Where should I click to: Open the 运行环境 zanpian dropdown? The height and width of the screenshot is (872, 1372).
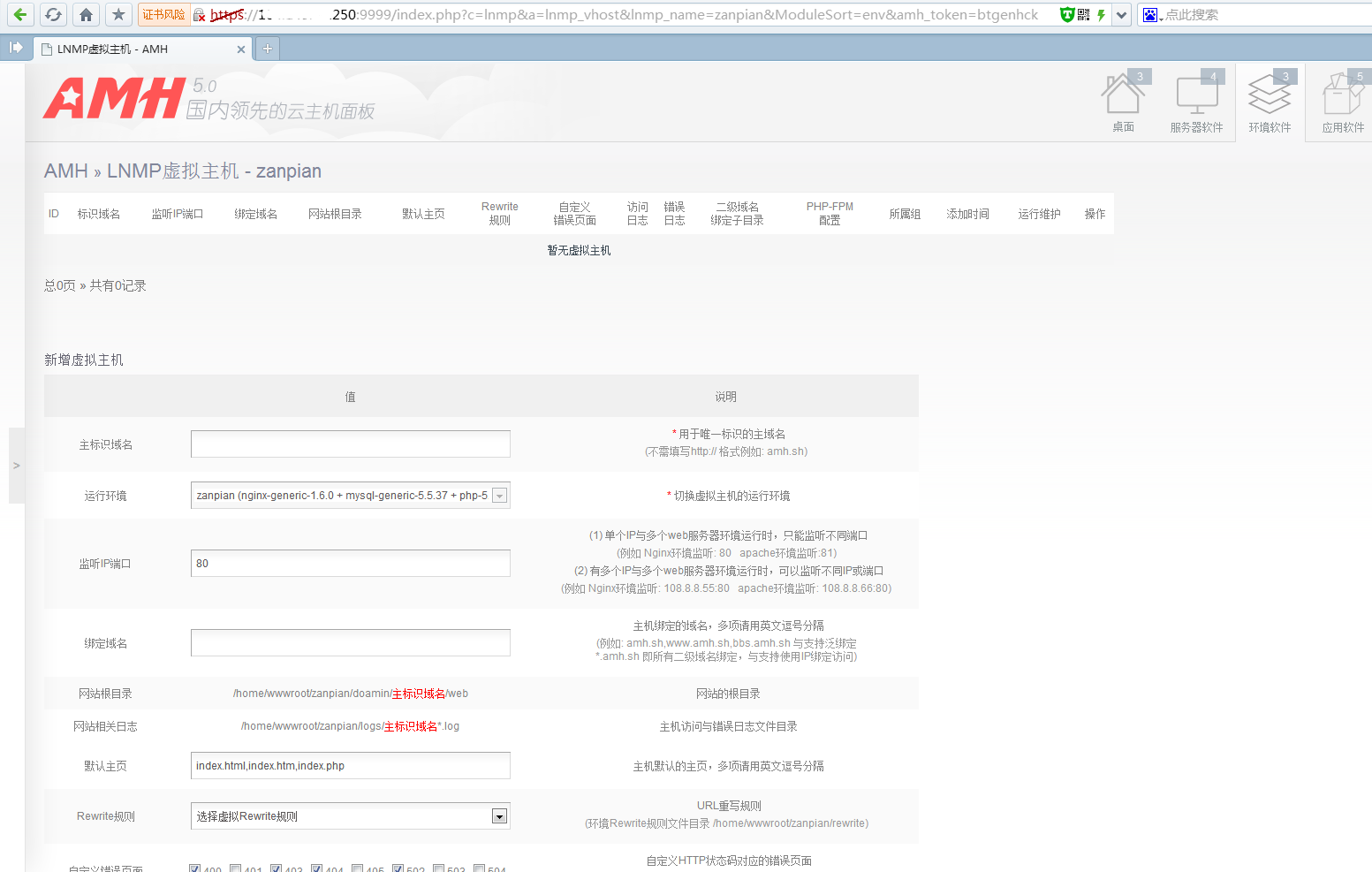pos(351,496)
